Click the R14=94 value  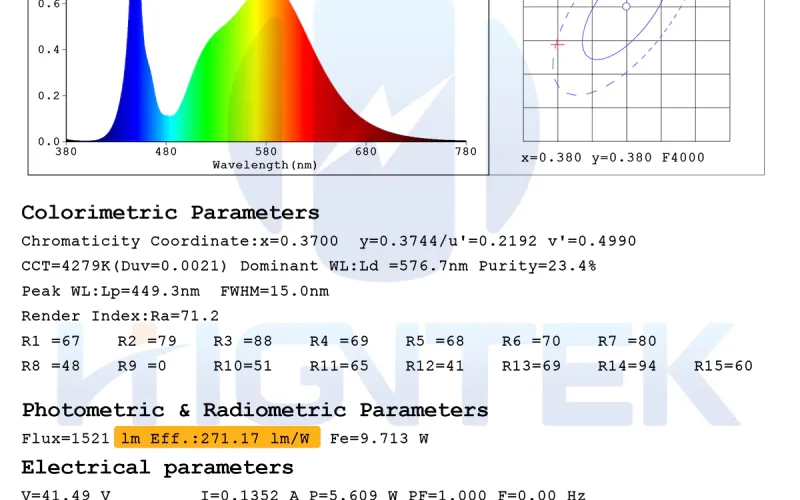[627, 366]
